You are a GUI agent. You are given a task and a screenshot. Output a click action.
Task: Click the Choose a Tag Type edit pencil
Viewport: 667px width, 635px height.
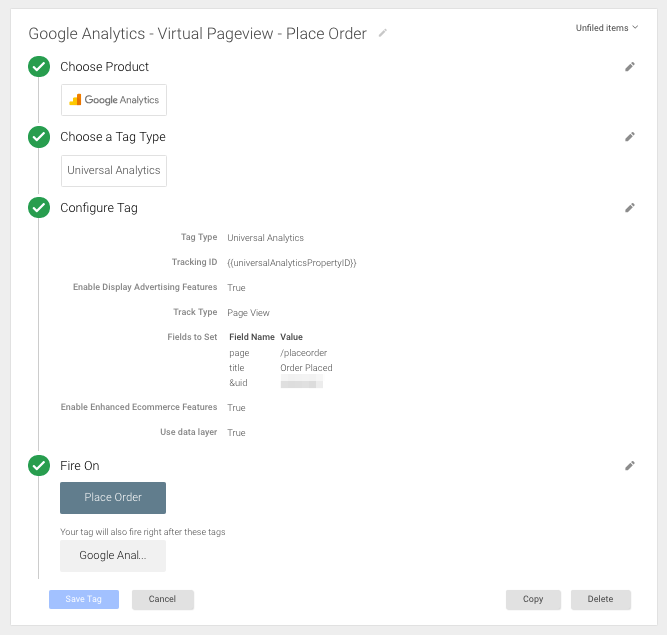click(x=630, y=137)
